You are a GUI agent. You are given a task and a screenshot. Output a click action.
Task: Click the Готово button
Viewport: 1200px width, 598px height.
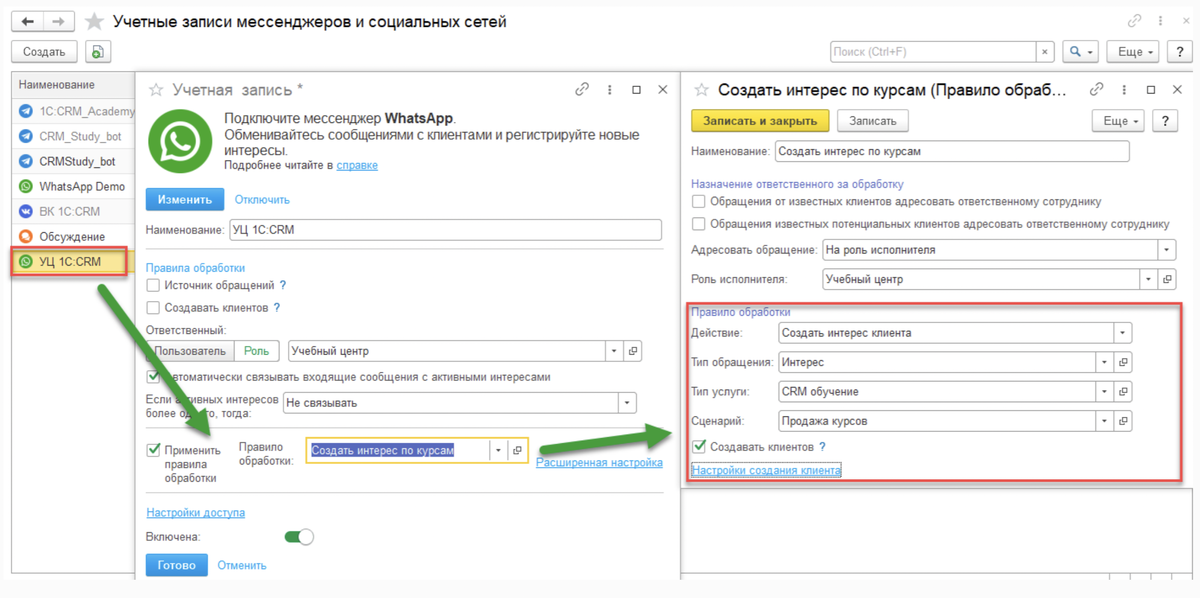[177, 565]
